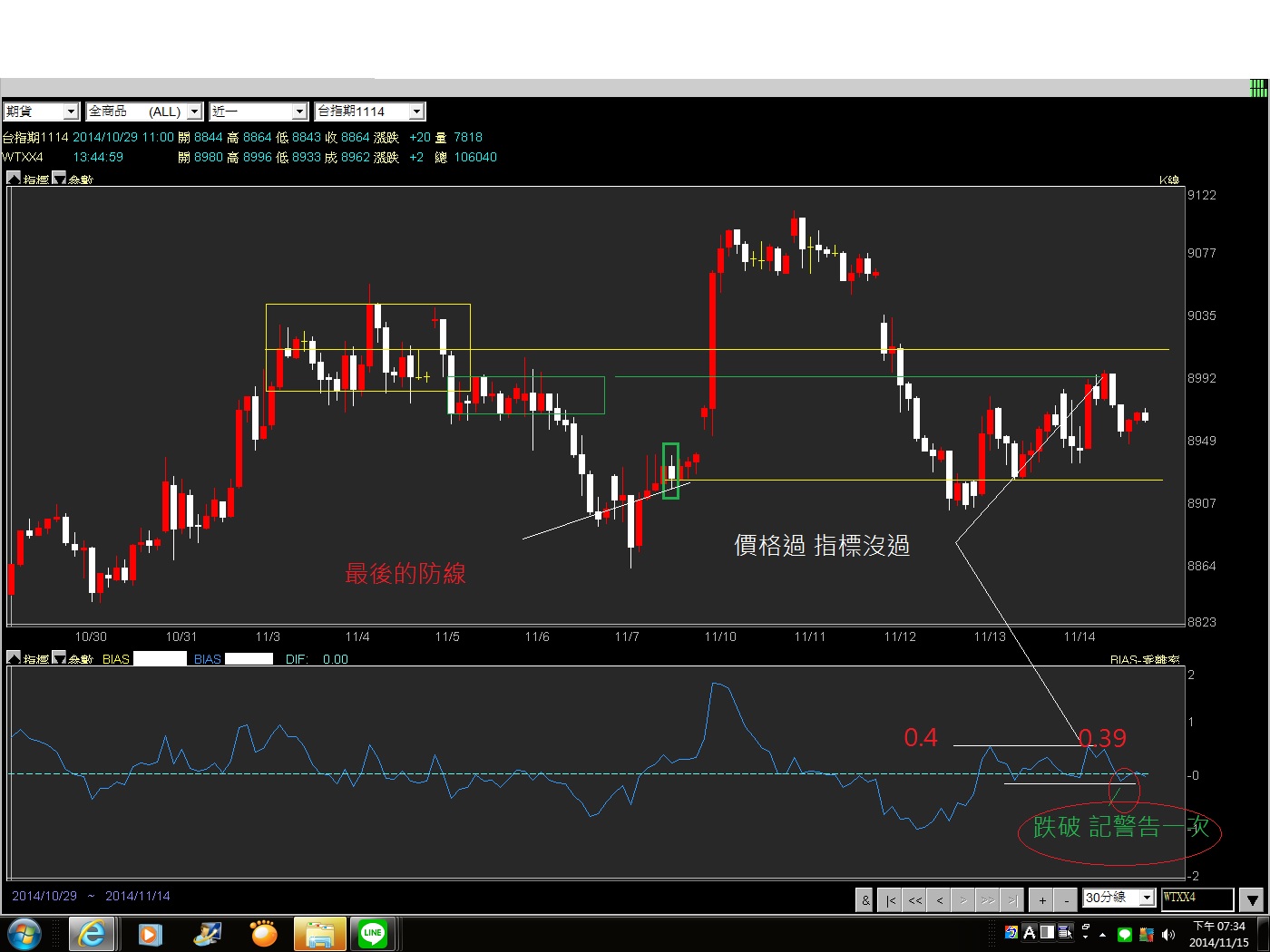Click the BIAS-乖離率 indicator label
Viewport: 1270px width, 952px height.
pos(1145,659)
